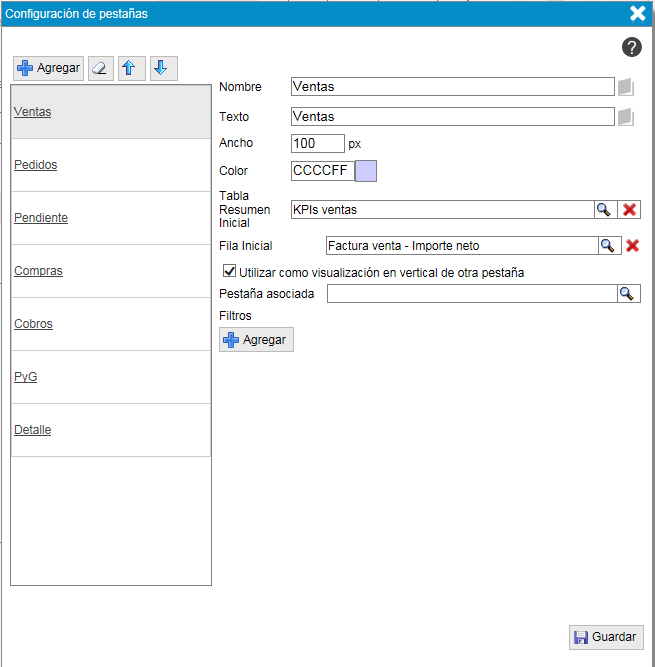Open the lavender color swatch picker

click(x=366, y=171)
